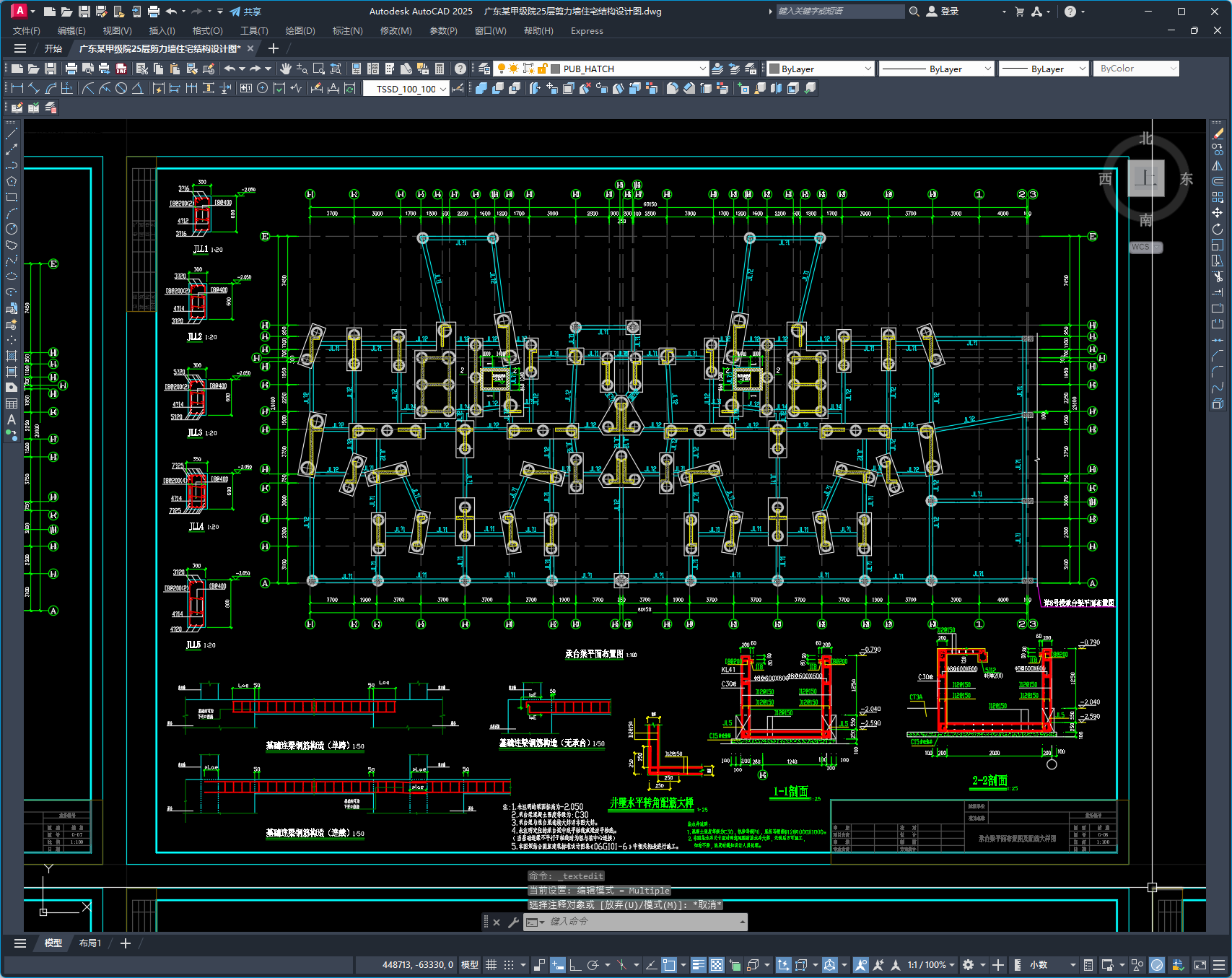Open the 文件(F) menu
Image resolution: width=1232 pixels, height=978 pixels.
[27, 31]
